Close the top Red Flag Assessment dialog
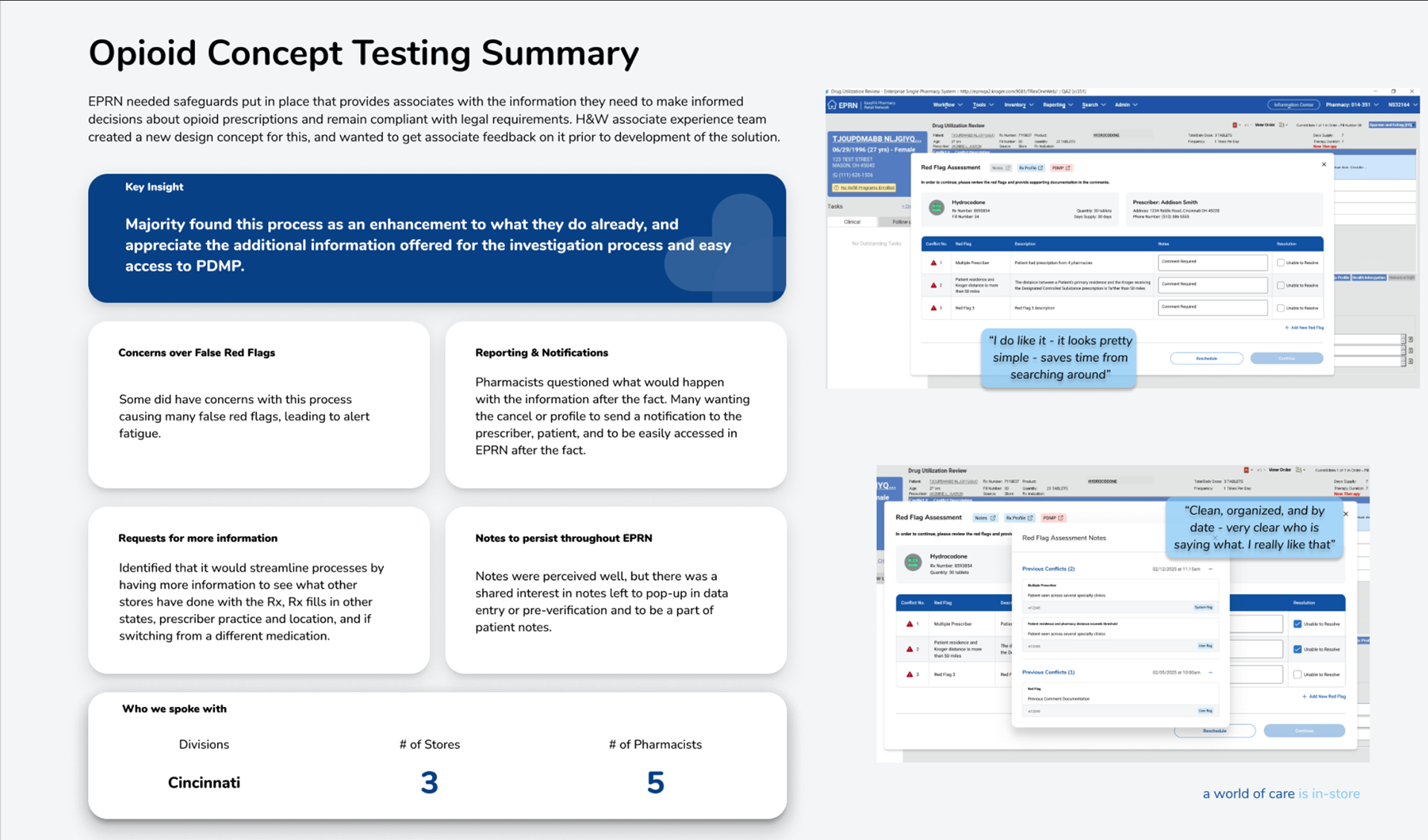 click(x=1324, y=164)
